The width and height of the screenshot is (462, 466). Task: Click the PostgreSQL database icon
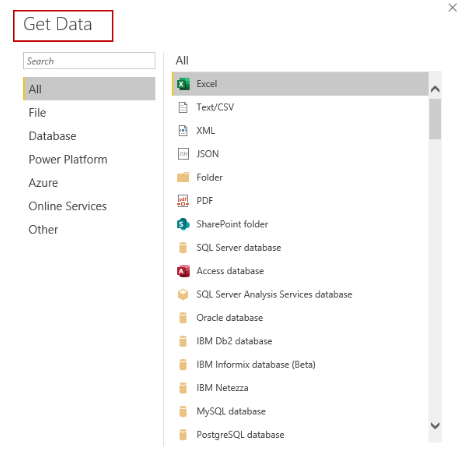183,435
